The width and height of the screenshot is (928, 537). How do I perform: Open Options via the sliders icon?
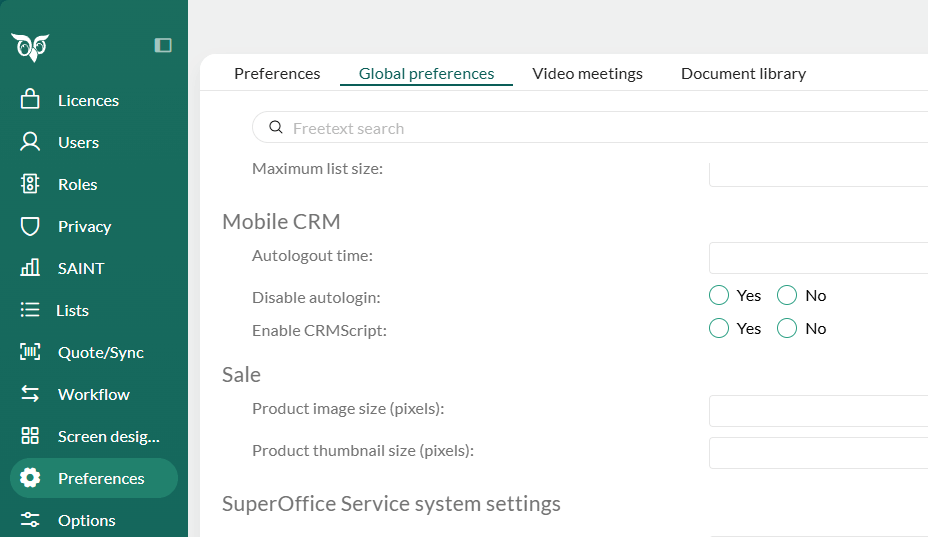[30, 520]
